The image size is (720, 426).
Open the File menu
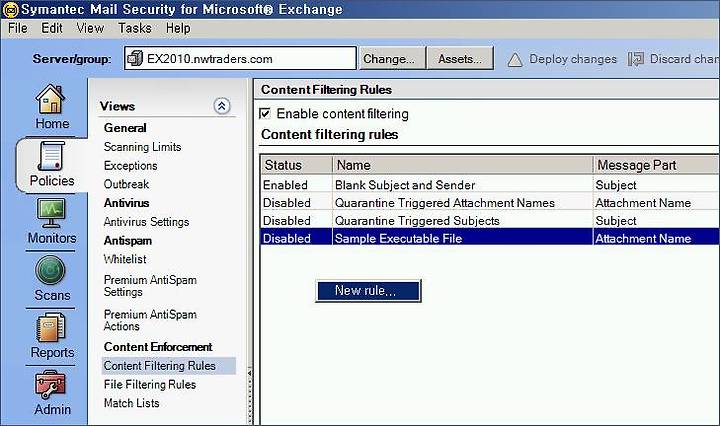17,28
